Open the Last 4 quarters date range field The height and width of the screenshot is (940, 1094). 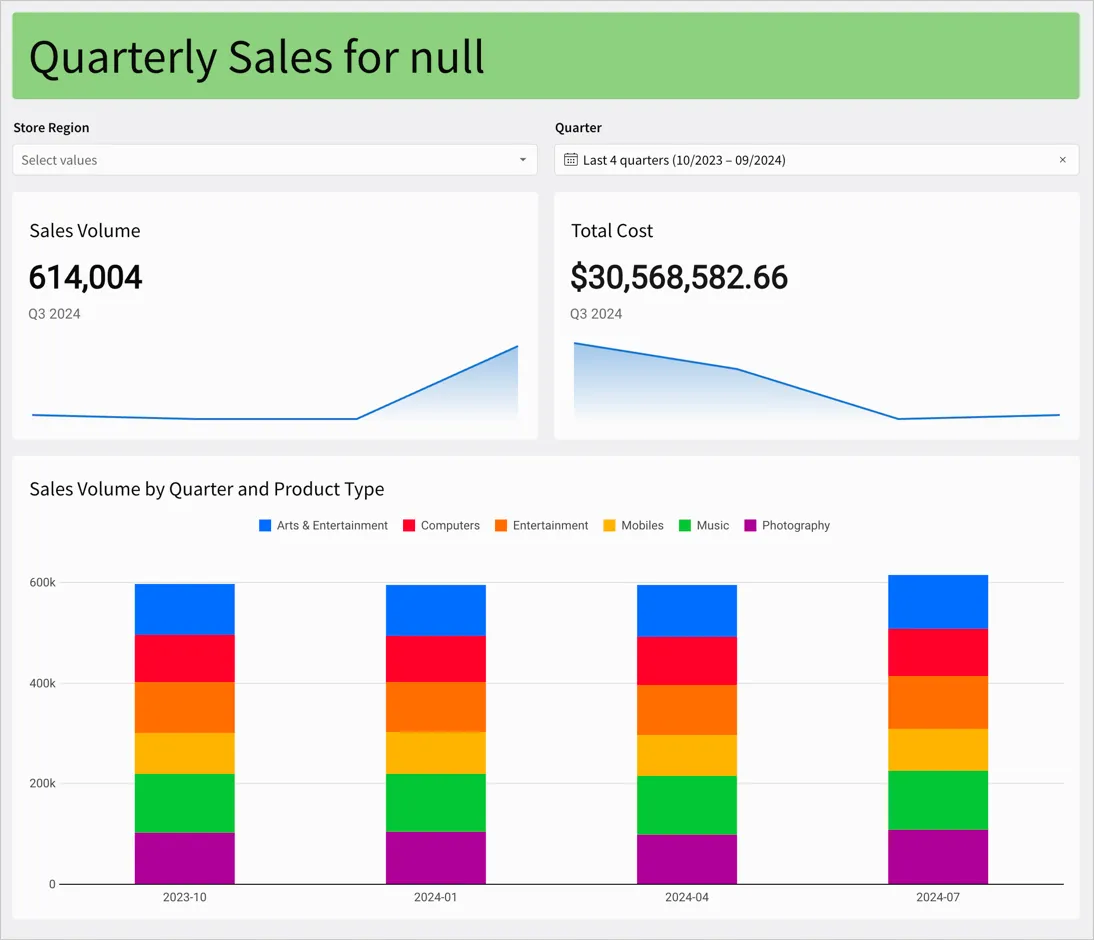click(816, 160)
